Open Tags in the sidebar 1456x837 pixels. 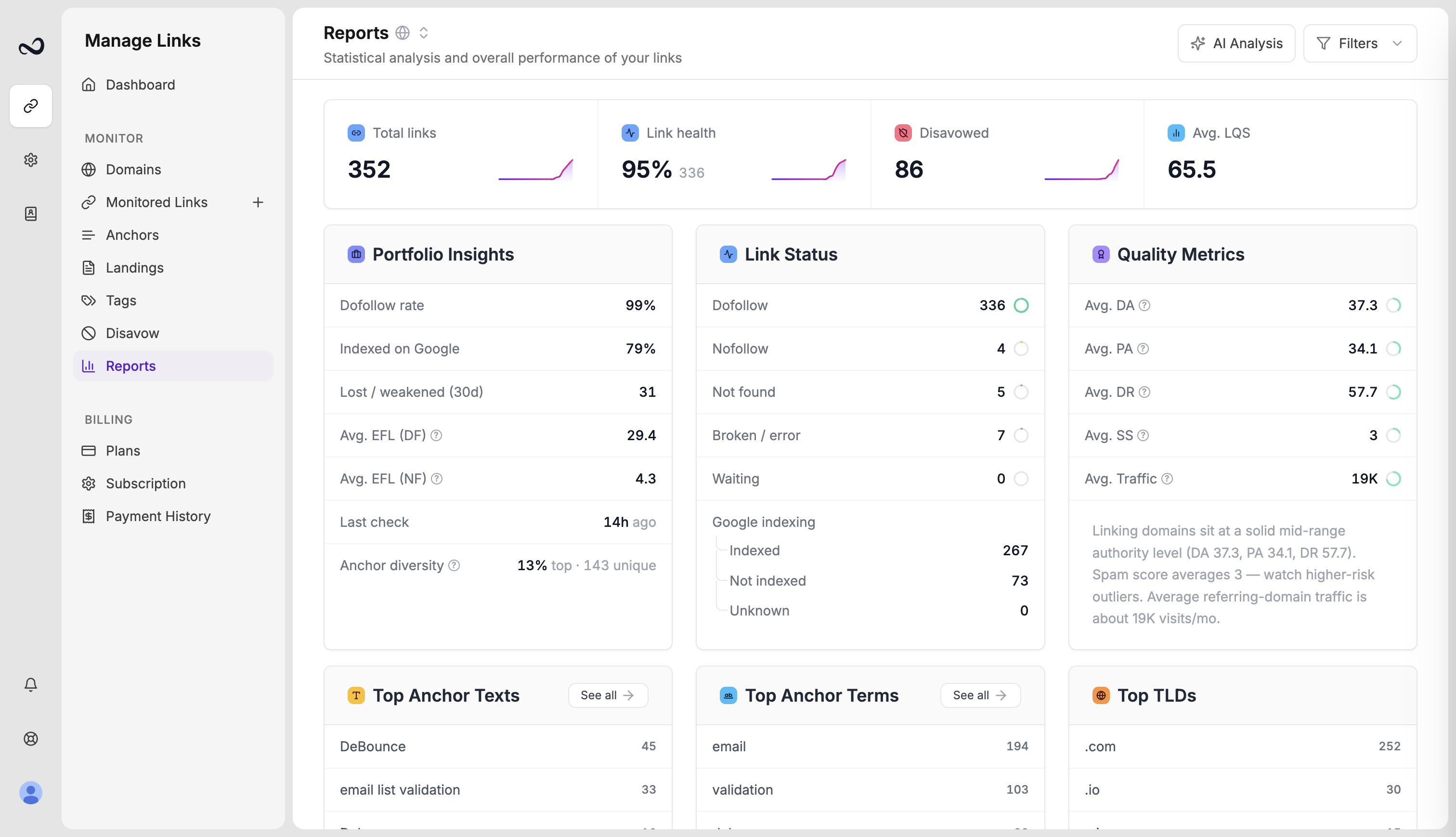(173, 301)
